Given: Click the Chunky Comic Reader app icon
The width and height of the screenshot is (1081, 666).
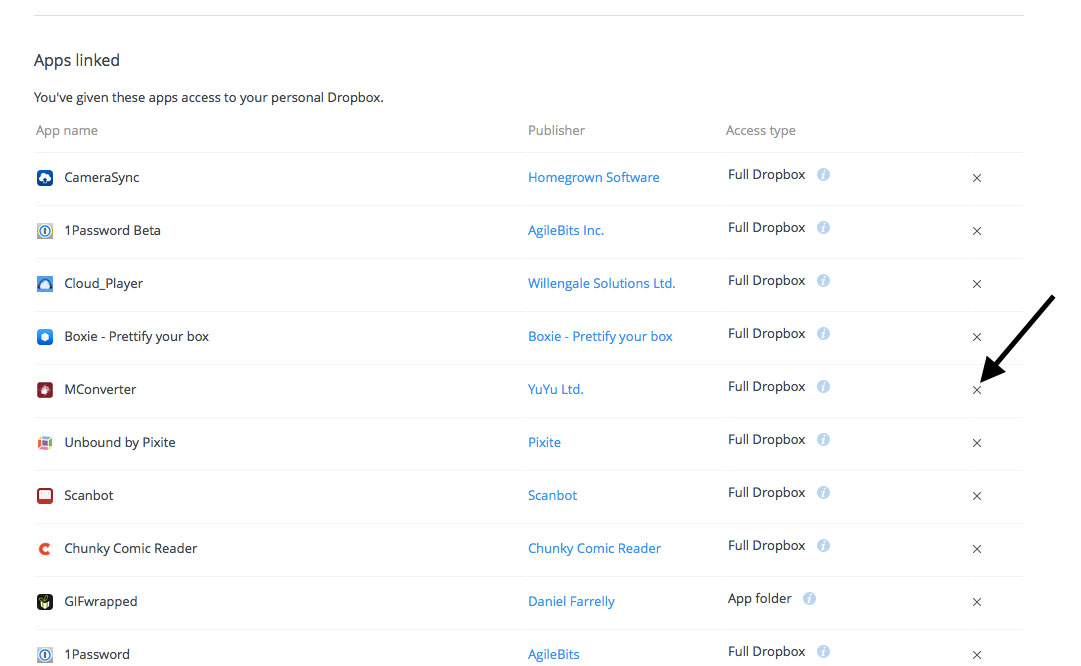Looking at the screenshot, I should click(45, 549).
